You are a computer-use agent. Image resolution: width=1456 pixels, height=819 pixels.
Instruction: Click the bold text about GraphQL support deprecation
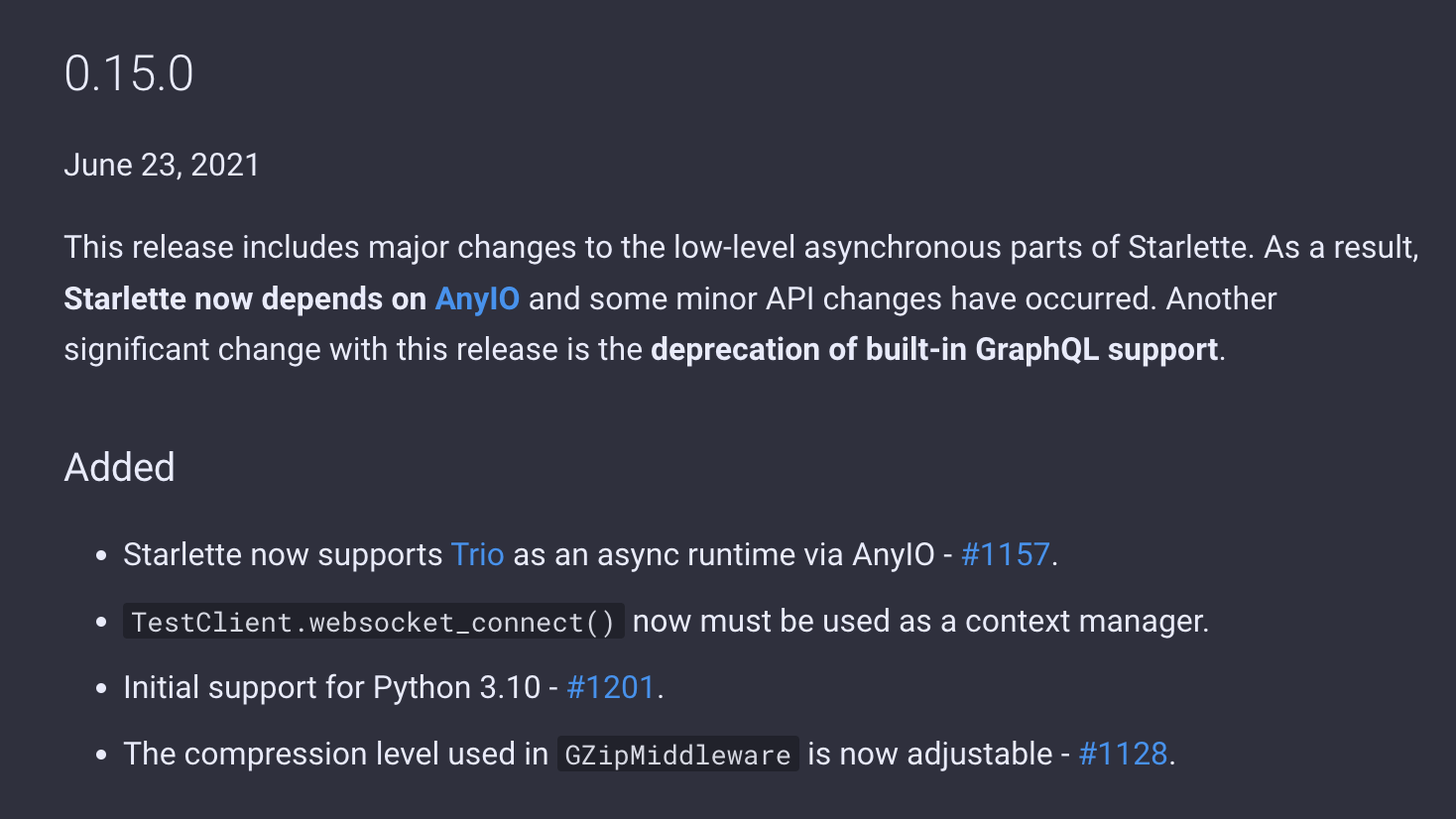click(934, 350)
